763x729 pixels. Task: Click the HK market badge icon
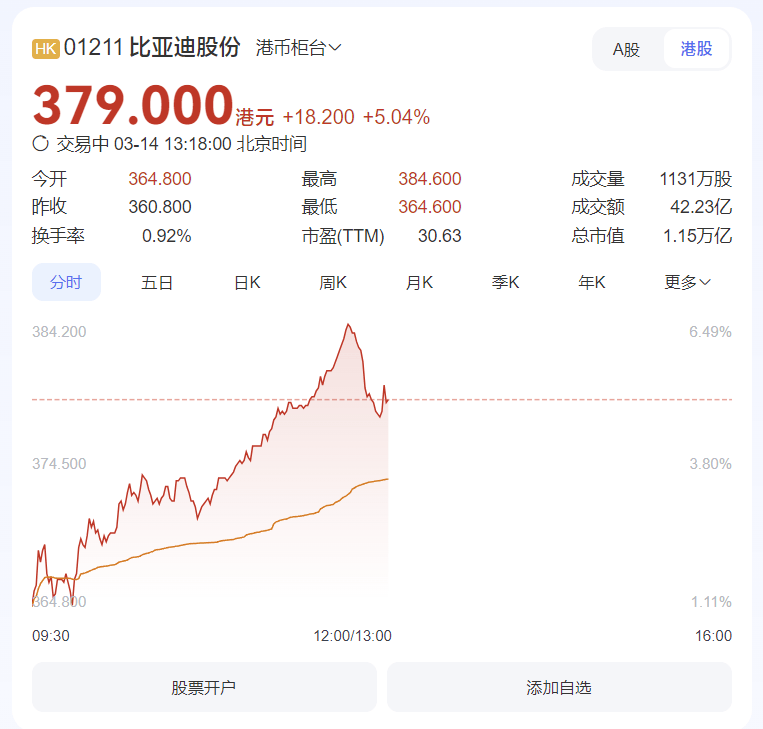[46, 49]
